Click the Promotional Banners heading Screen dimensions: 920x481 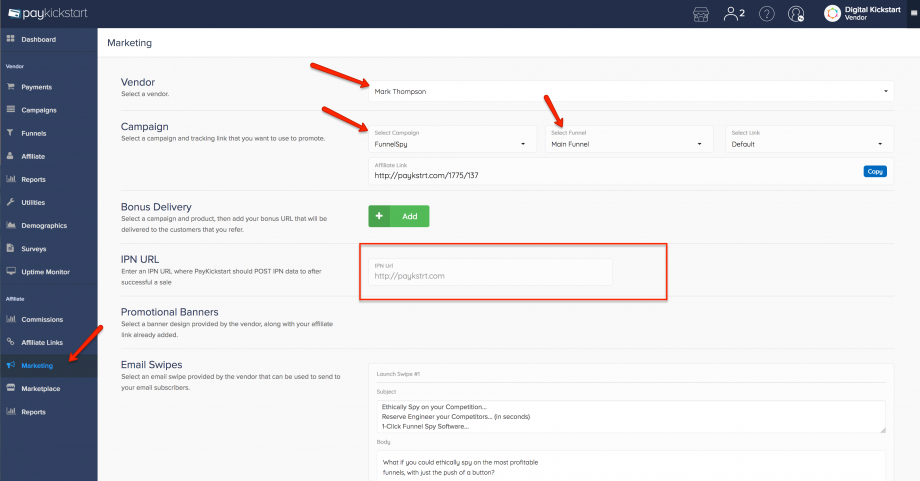170,312
